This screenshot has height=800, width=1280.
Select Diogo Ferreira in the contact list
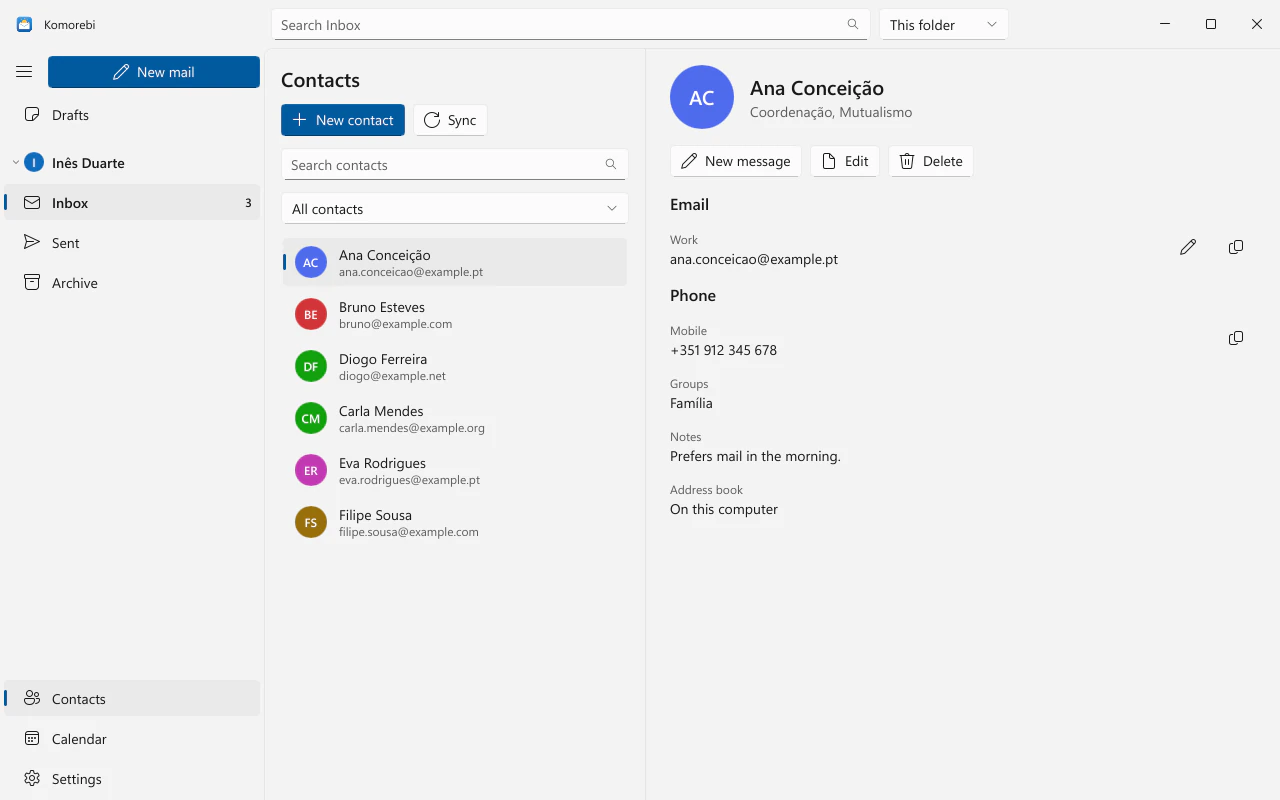455,367
